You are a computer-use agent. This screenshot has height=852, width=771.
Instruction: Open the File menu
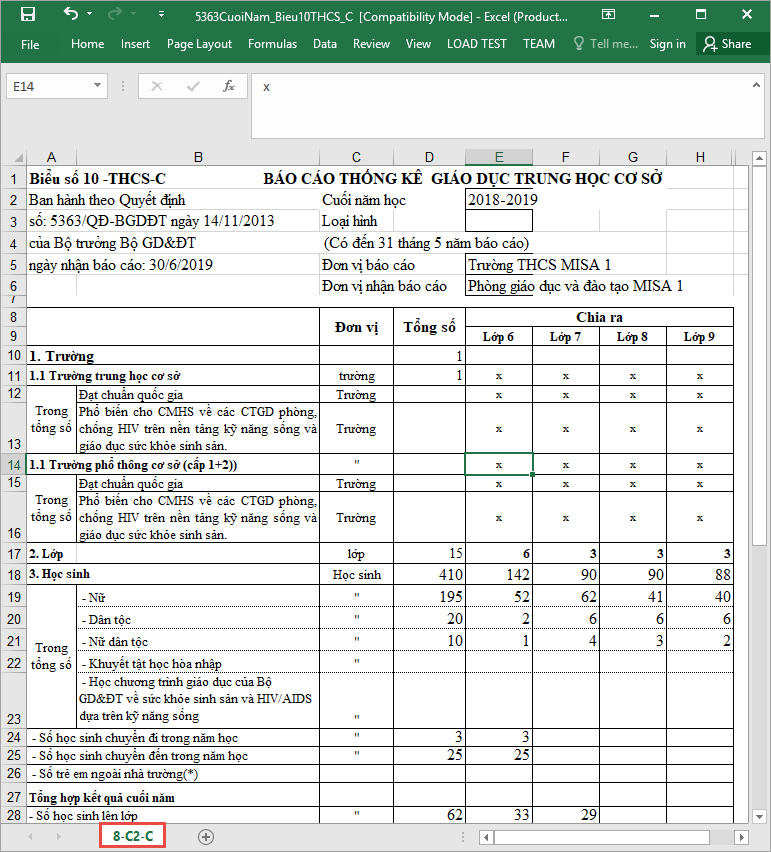point(30,45)
